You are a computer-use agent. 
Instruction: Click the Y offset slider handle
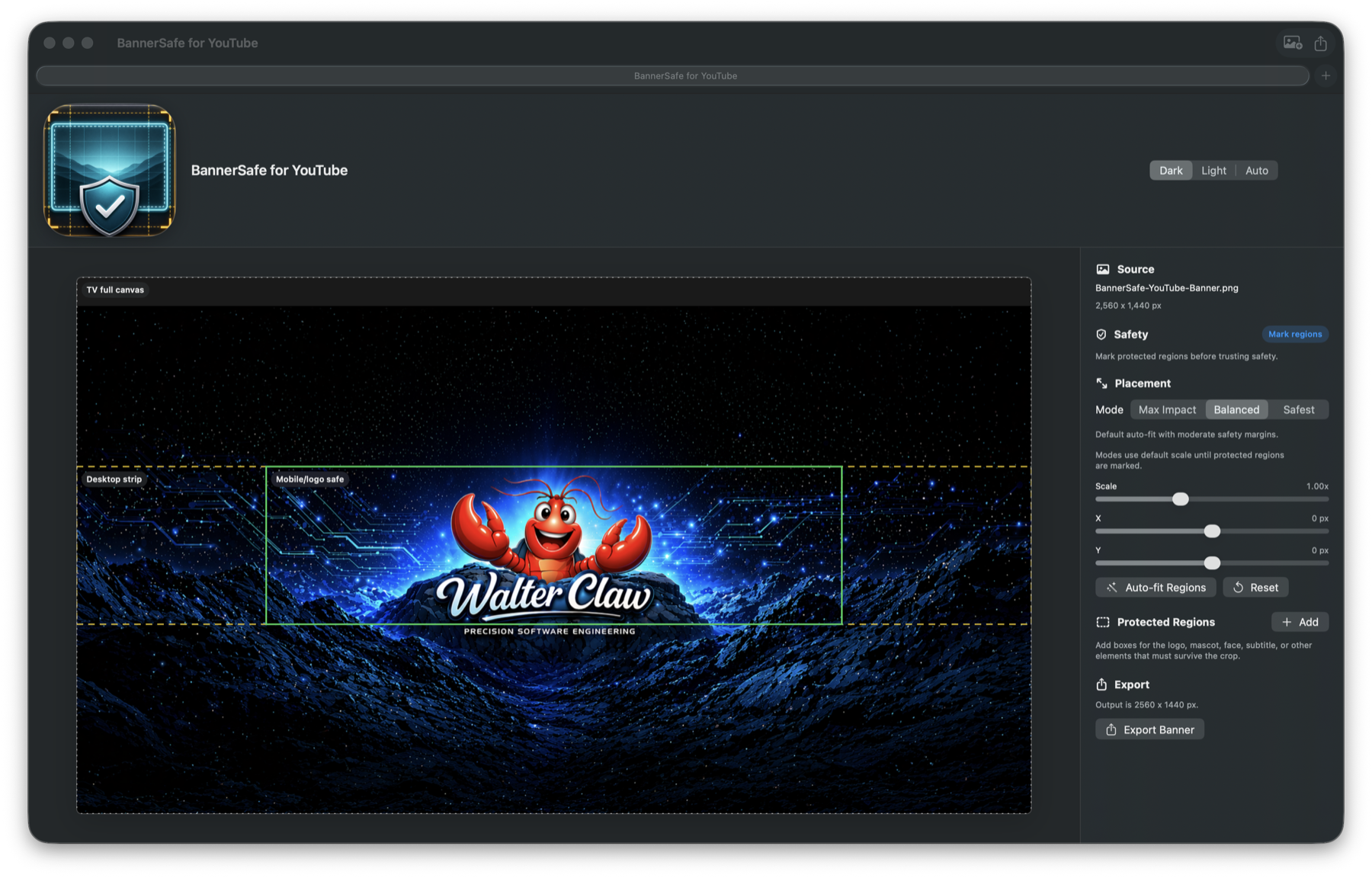tap(1212, 563)
